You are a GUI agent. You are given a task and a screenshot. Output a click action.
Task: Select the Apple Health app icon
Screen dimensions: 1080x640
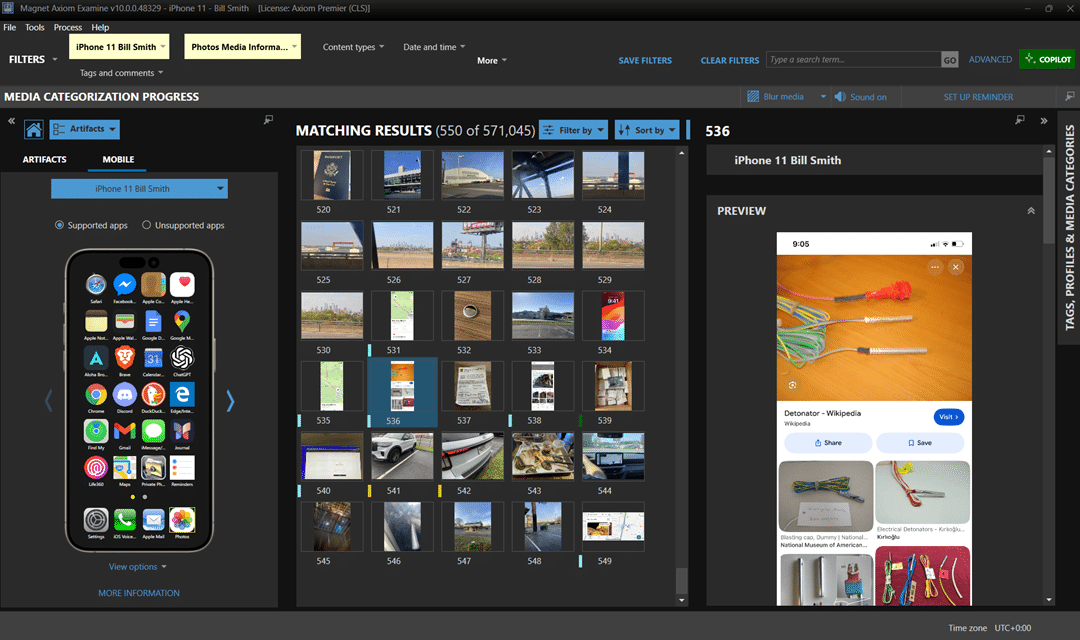pyautogui.click(x=183, y=284)
